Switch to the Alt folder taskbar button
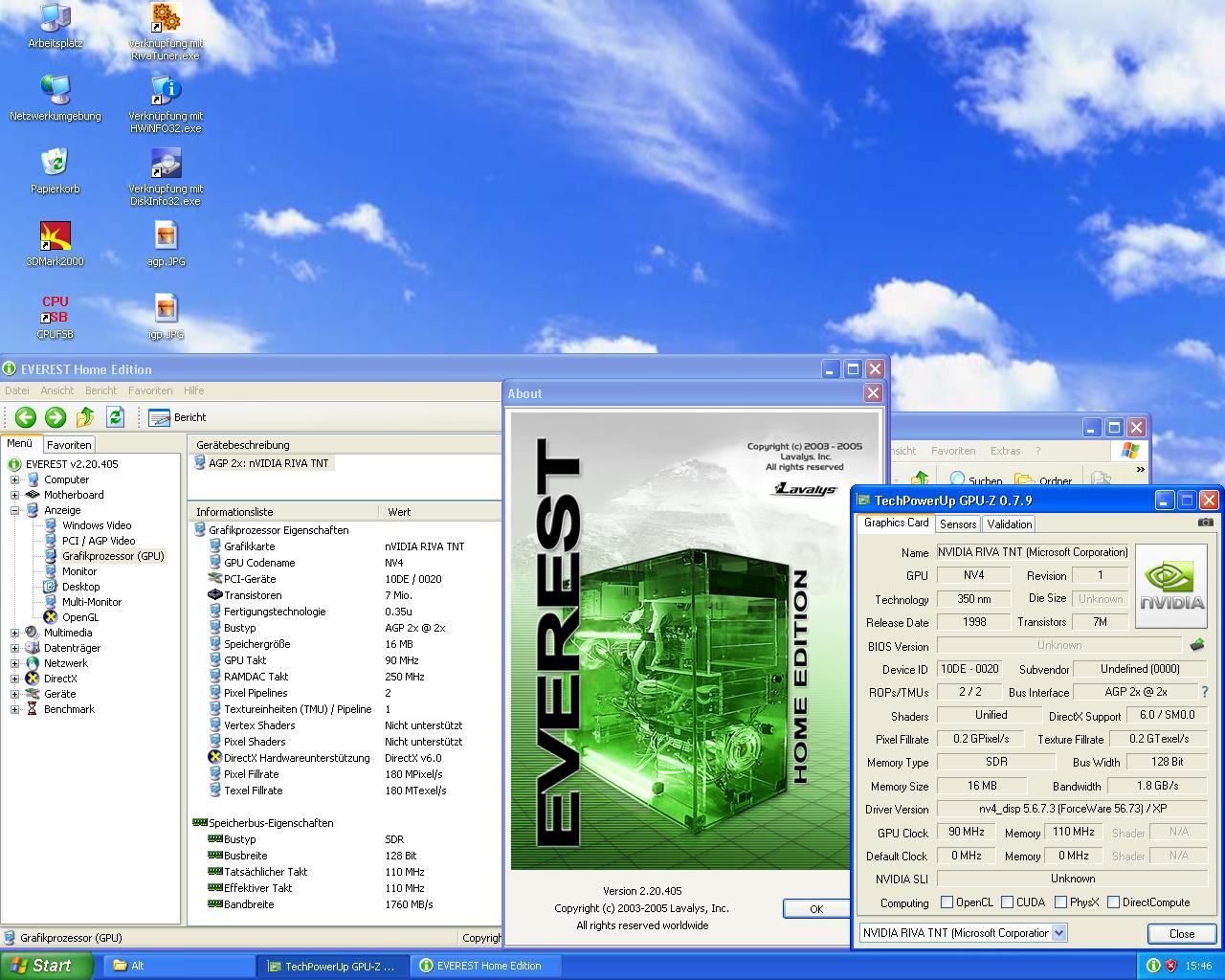The width and height of the screenshot is (1225, 980). pos(178,966)
